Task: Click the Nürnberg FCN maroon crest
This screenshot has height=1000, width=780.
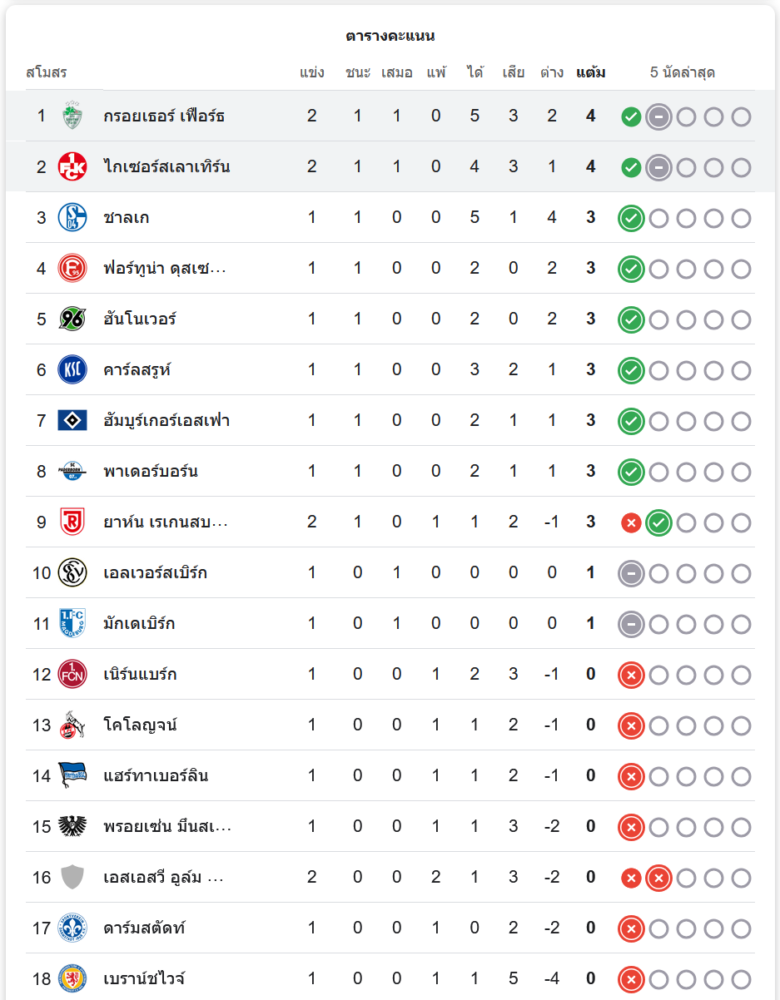Action: coord(72,674)
